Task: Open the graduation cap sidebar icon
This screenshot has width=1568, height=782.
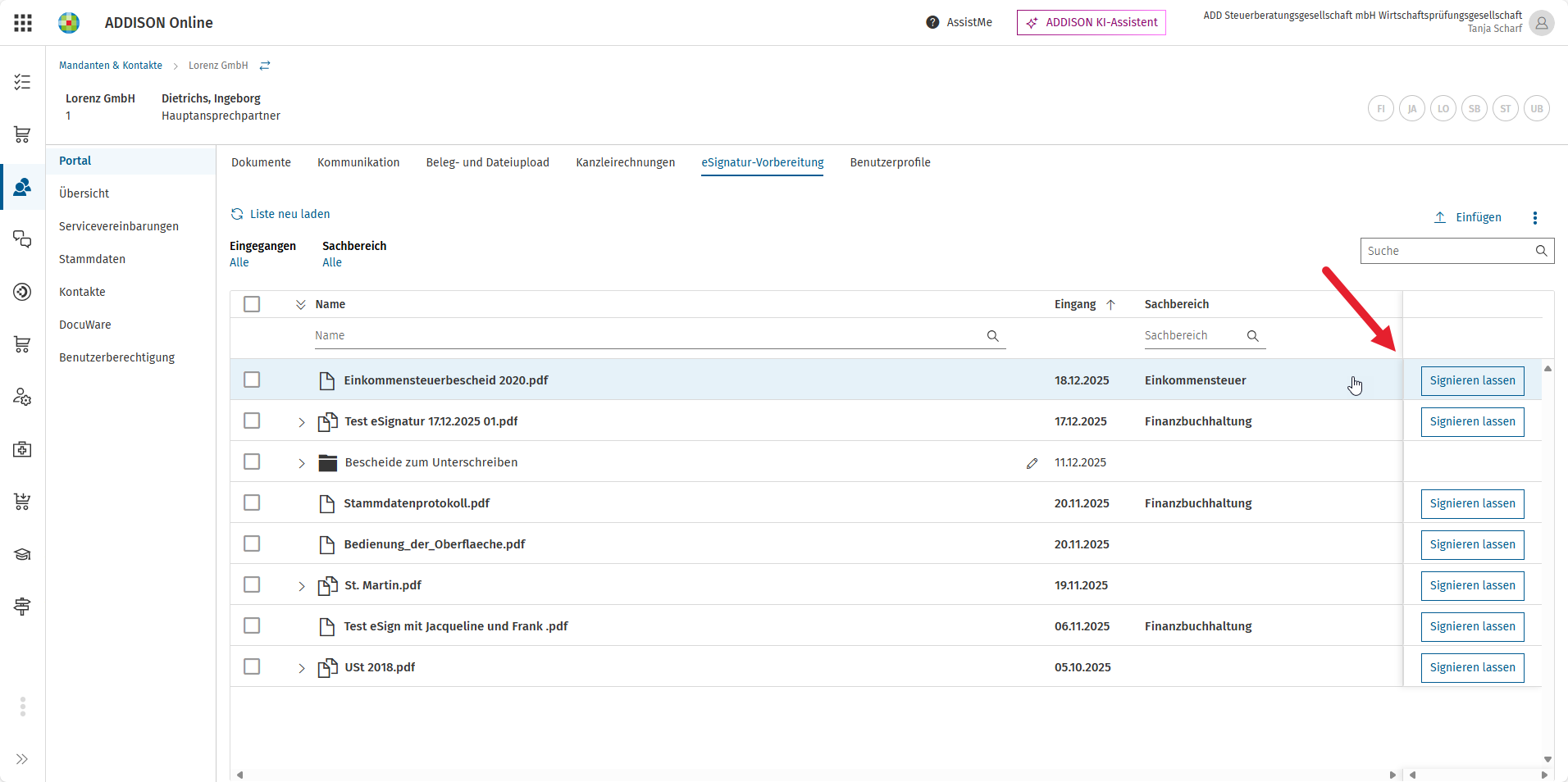Action: click(22, 554)
